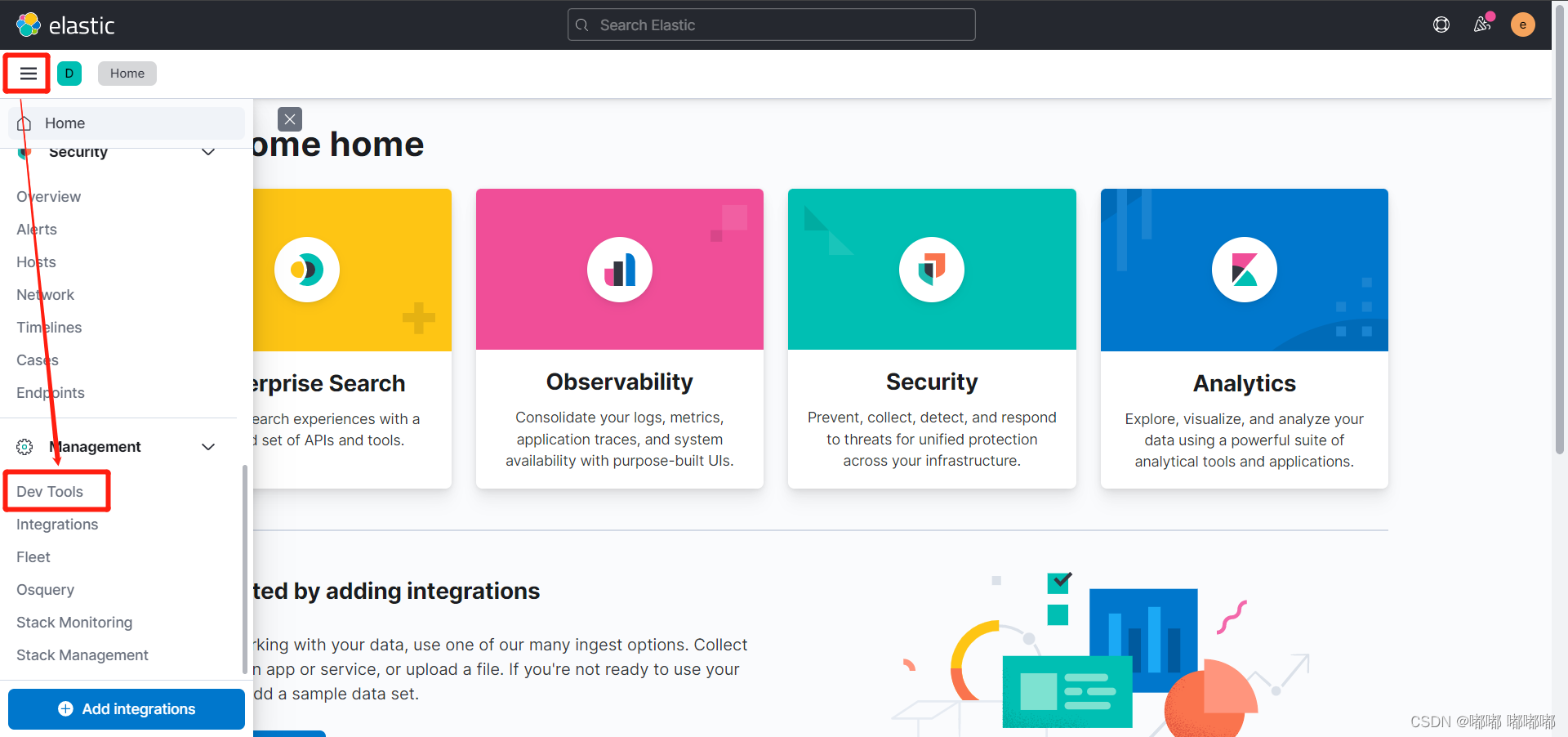This screenshot has width=1568, height=737.
Task: Click the Kibana Analytics logo icon
Action: click(1245, 270)
